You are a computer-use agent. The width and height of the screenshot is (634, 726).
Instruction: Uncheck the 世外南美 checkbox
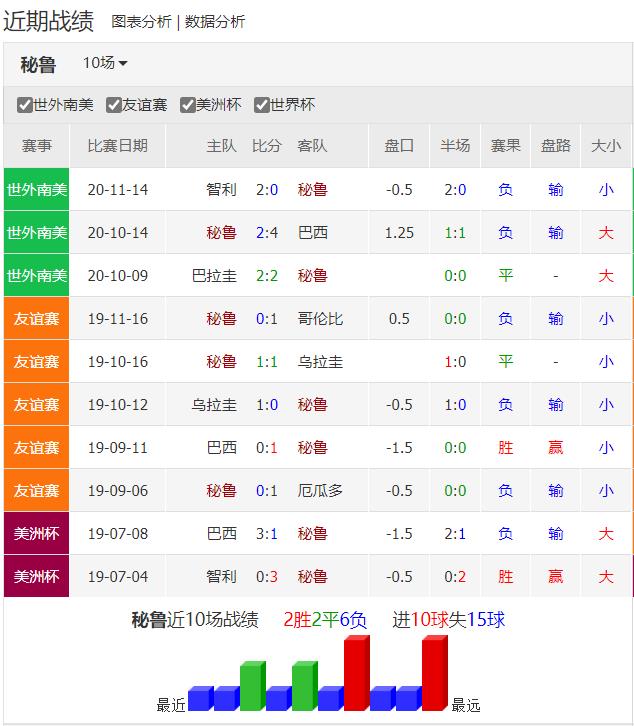click(x=25, y=105)
